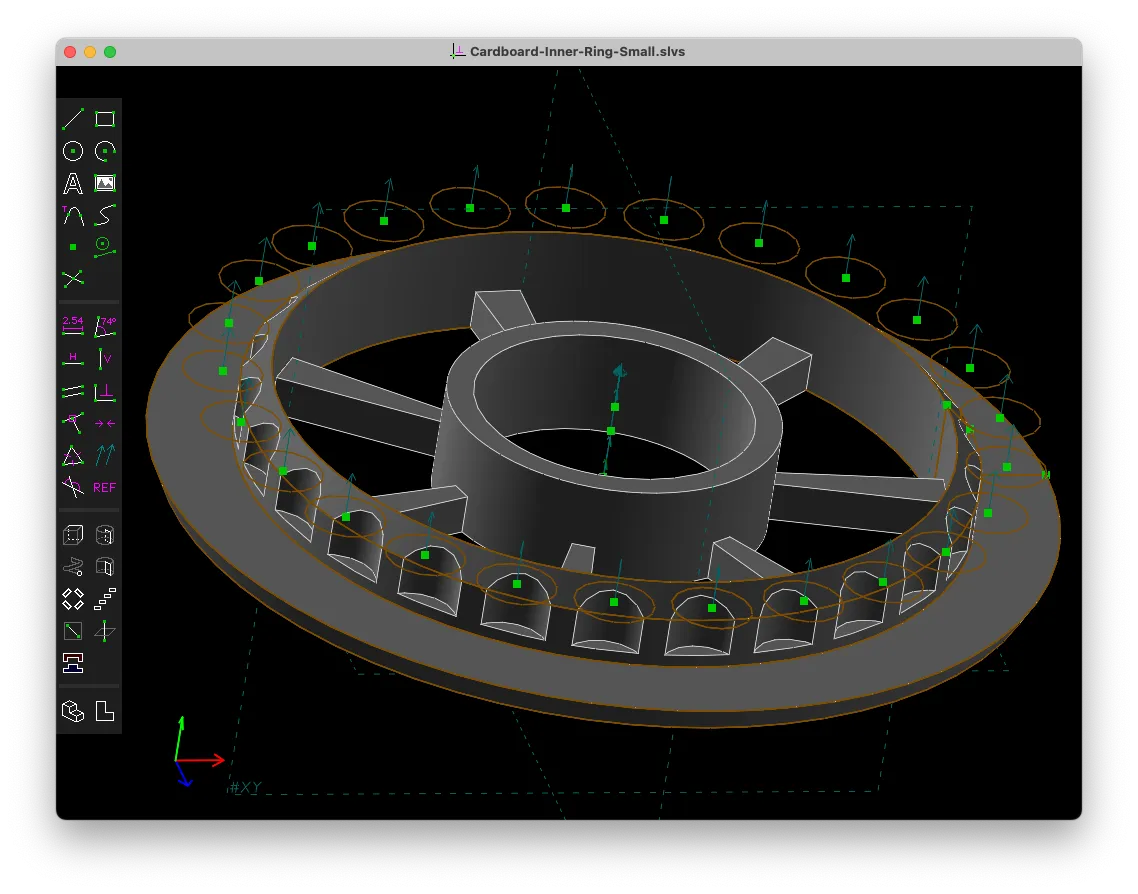Apply the perpendicular constraint tool
Viewport: 1138px width, 894px height.
[105, 392]
